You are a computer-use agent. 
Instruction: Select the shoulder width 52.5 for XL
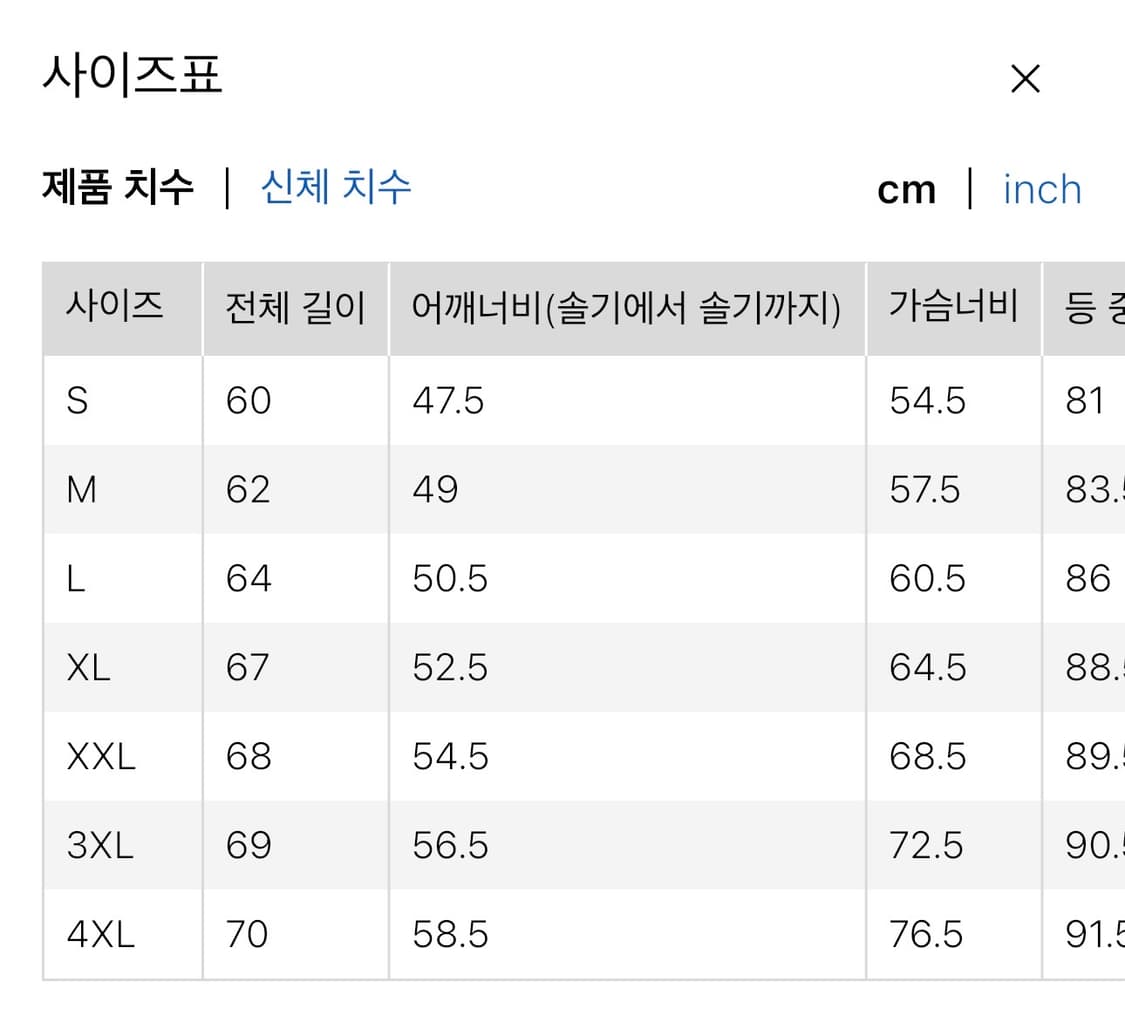[443, 667]
